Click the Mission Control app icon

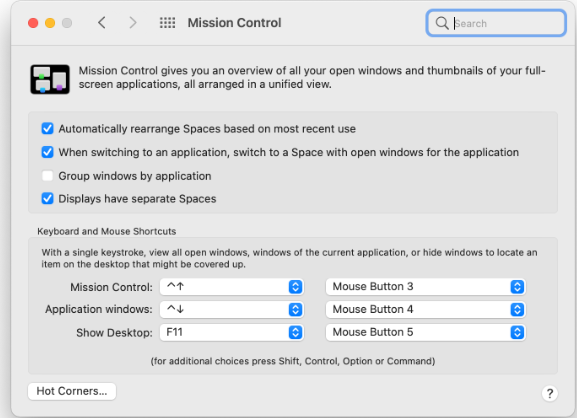click(50, 79)
